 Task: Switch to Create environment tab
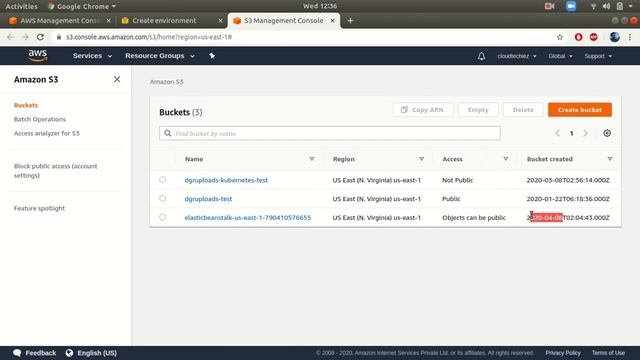point(172,20)
